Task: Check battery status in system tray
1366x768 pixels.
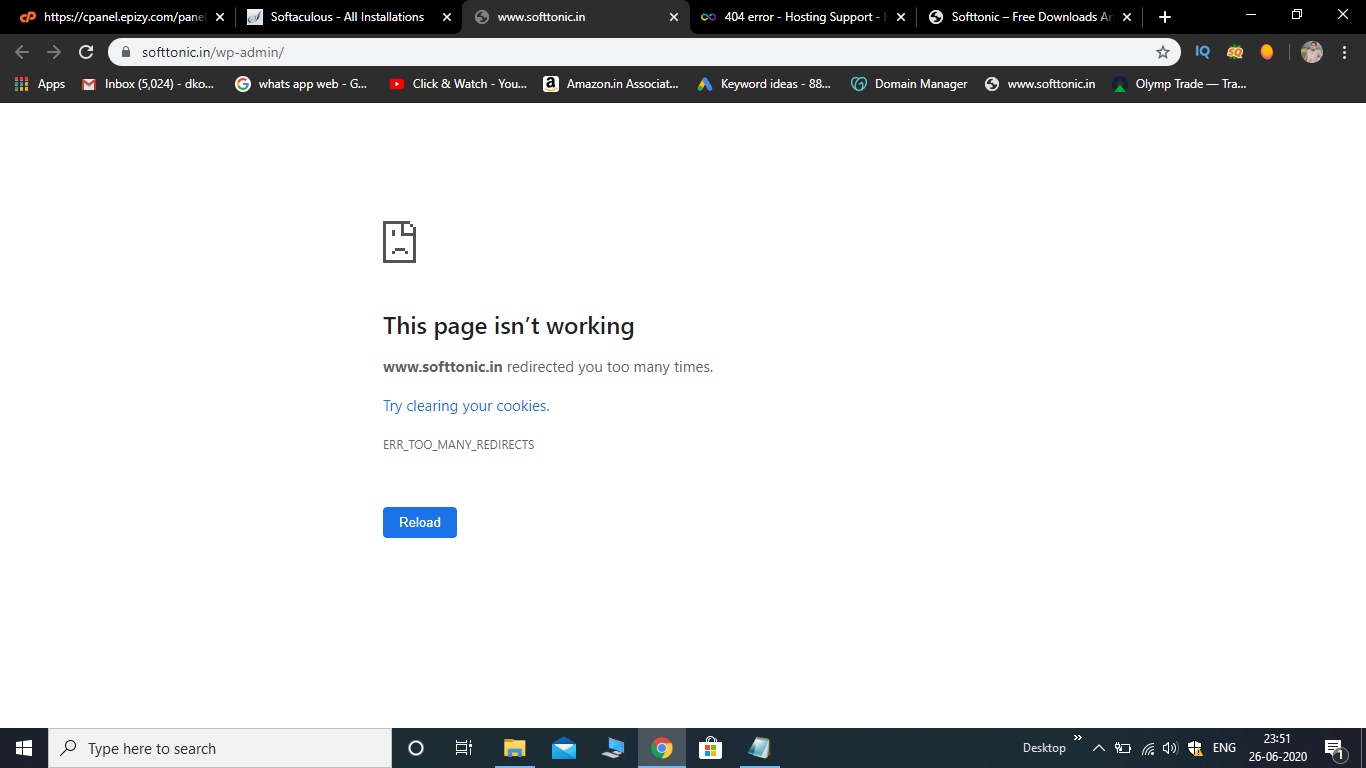Action: (1123, 748)
